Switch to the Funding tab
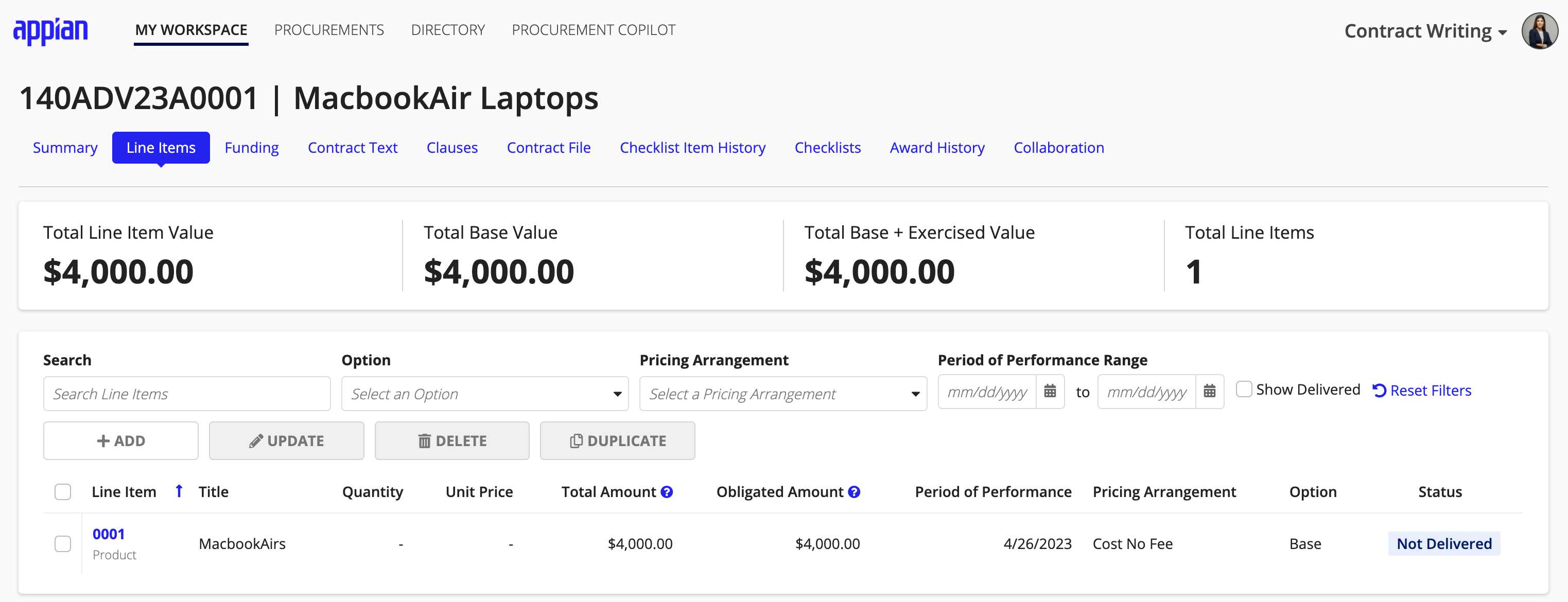 251,148
